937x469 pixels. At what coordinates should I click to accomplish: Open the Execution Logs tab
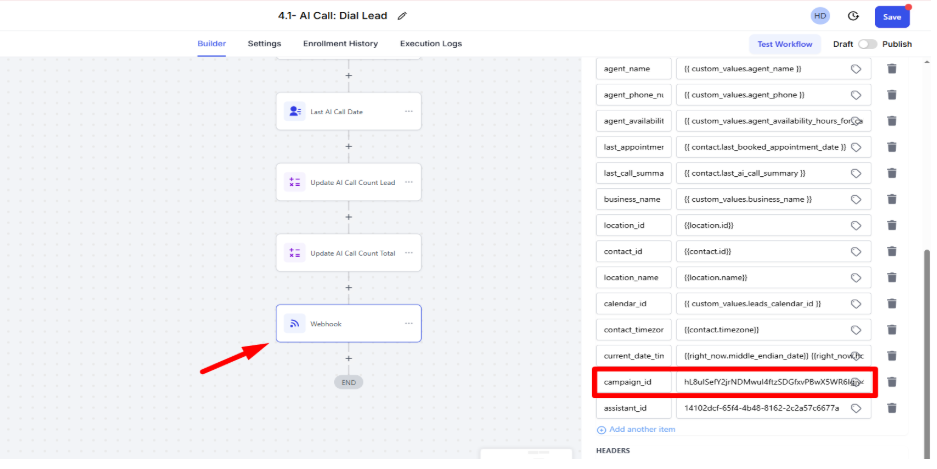click(431, 44)
